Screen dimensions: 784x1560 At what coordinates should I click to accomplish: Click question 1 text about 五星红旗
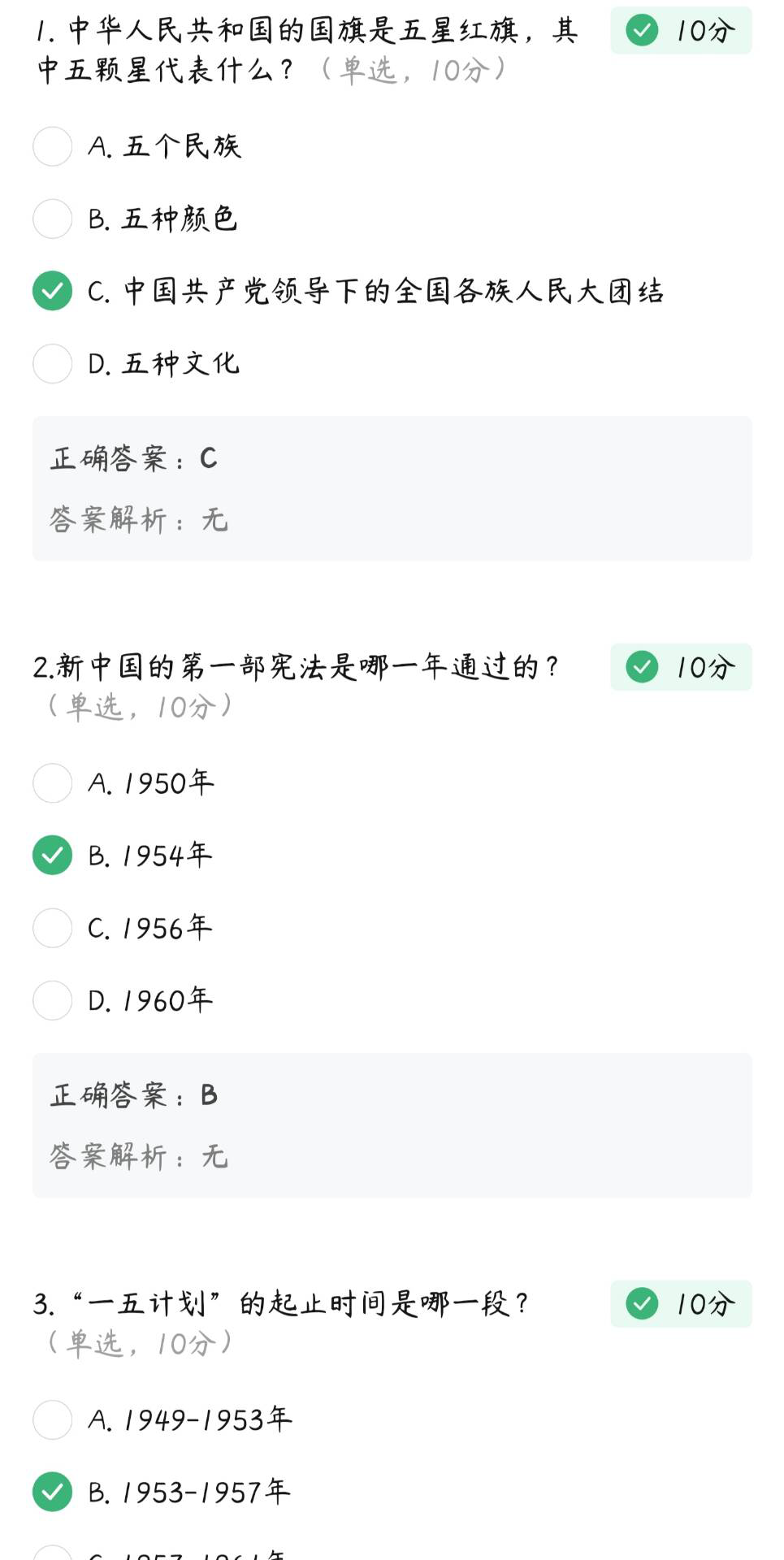[306, 50]
